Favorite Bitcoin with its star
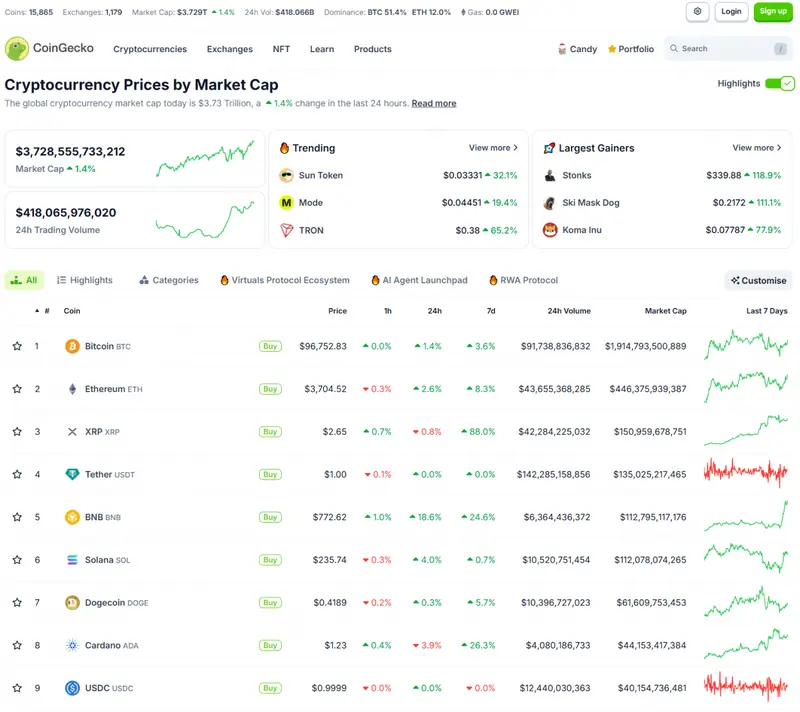Screen dimensions: 800x712 [17, 346]
